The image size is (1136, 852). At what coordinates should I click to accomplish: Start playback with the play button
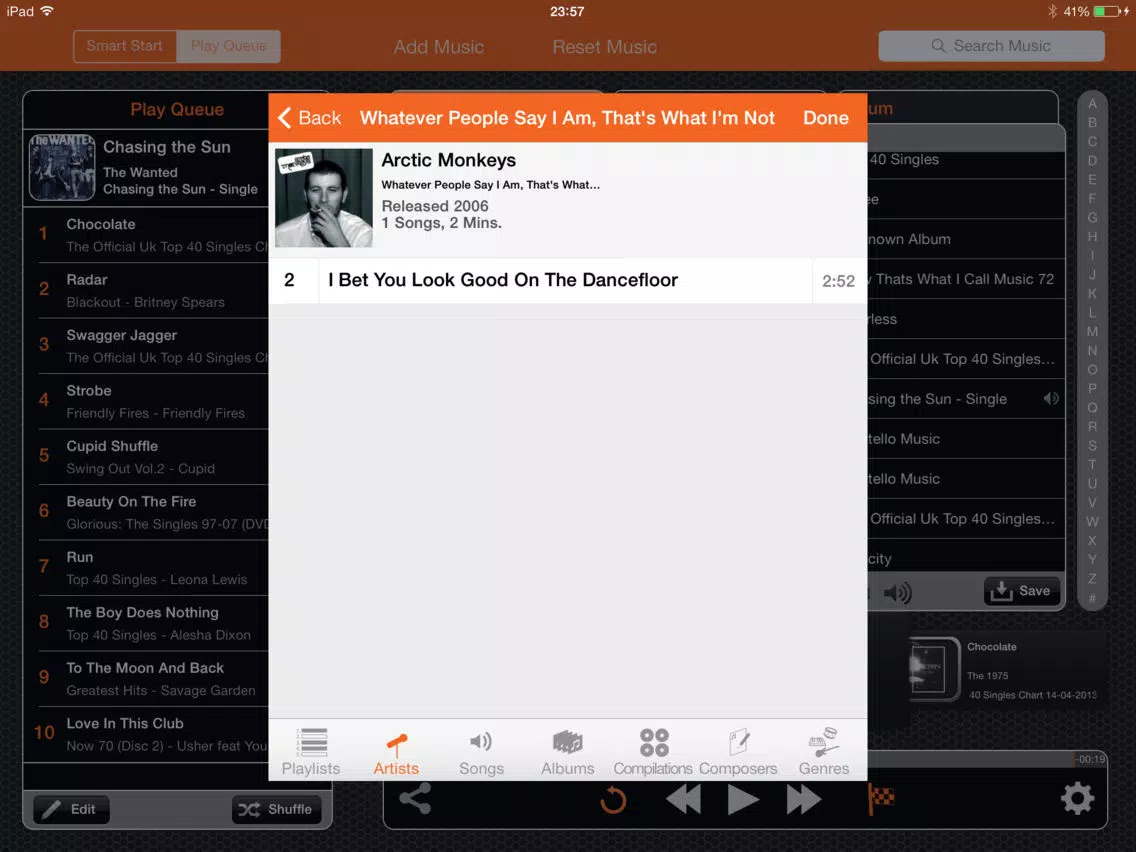pyautogui.click(x=743, y=800)
